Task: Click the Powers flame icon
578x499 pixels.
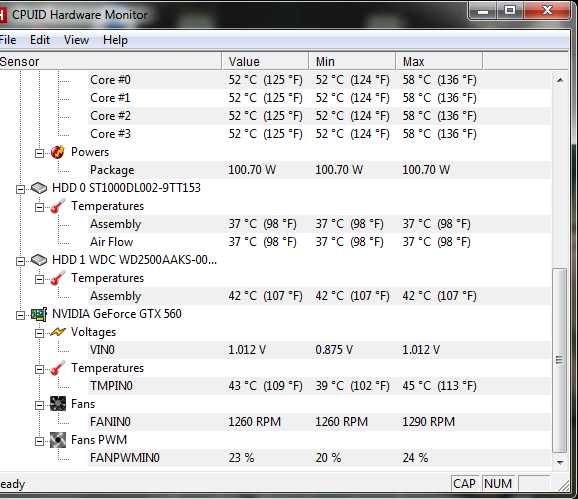Action: [58, 152]
